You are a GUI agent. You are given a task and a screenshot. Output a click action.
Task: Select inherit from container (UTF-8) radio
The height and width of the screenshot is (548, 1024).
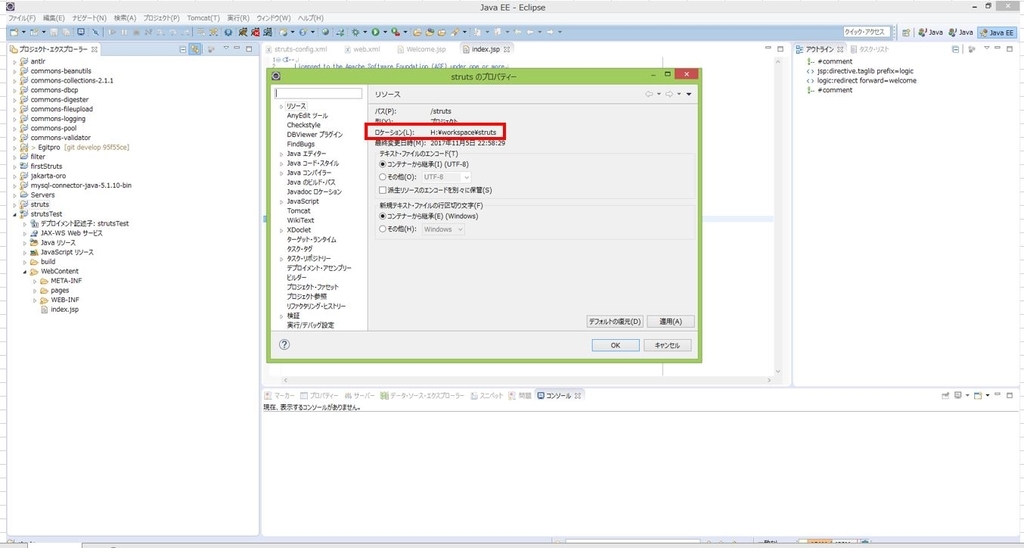pyautogui.click(x=383, y=165)
